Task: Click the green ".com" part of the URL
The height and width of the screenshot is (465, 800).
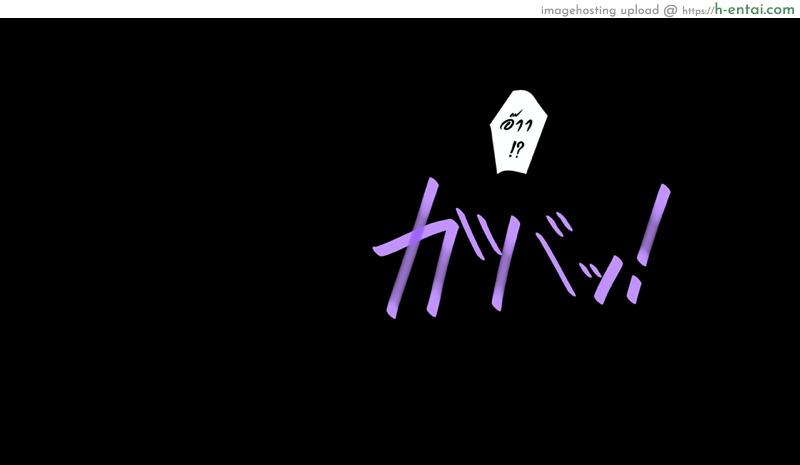Action: pyautogui.click(x=781, y=9)
